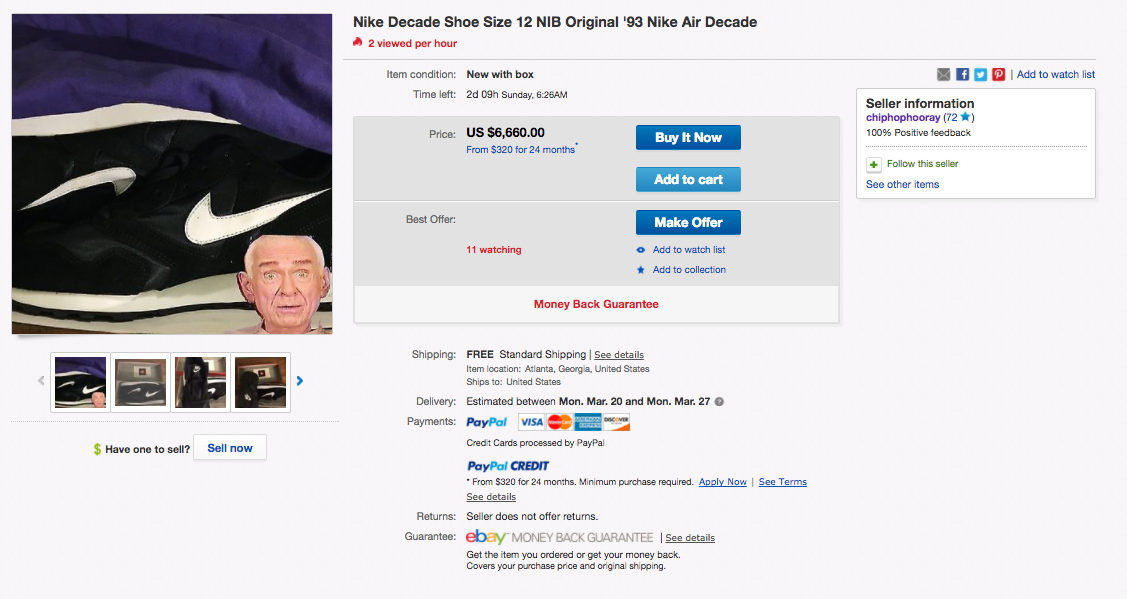The image size is (1127, 599).
Task: Open shipping See details link
Action: [x=619, y=355]
